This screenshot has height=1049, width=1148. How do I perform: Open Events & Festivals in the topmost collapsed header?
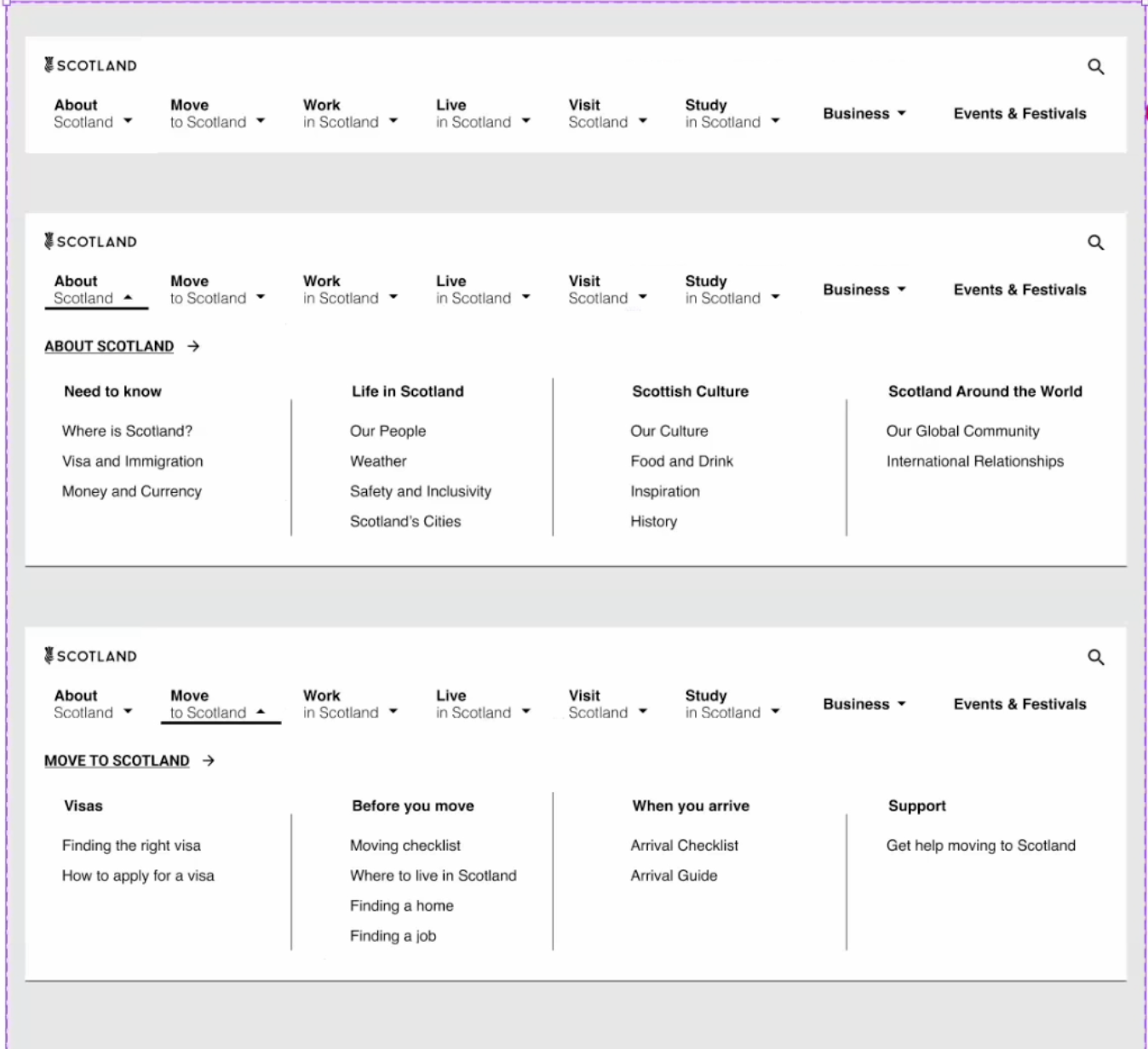[1019, 113]
